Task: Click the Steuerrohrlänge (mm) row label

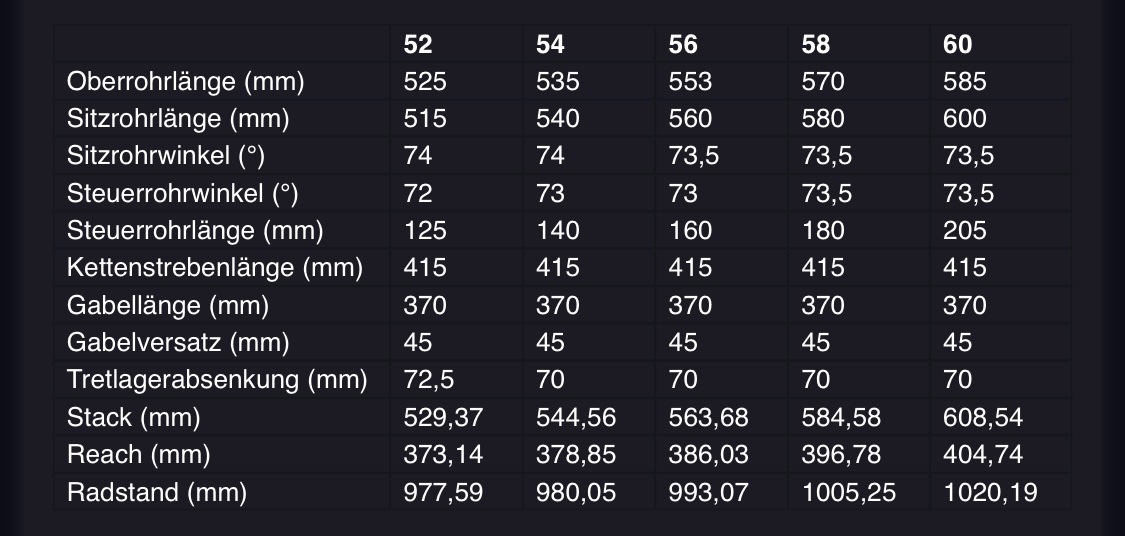Action: pyautogui.click(x=195, y=231)
